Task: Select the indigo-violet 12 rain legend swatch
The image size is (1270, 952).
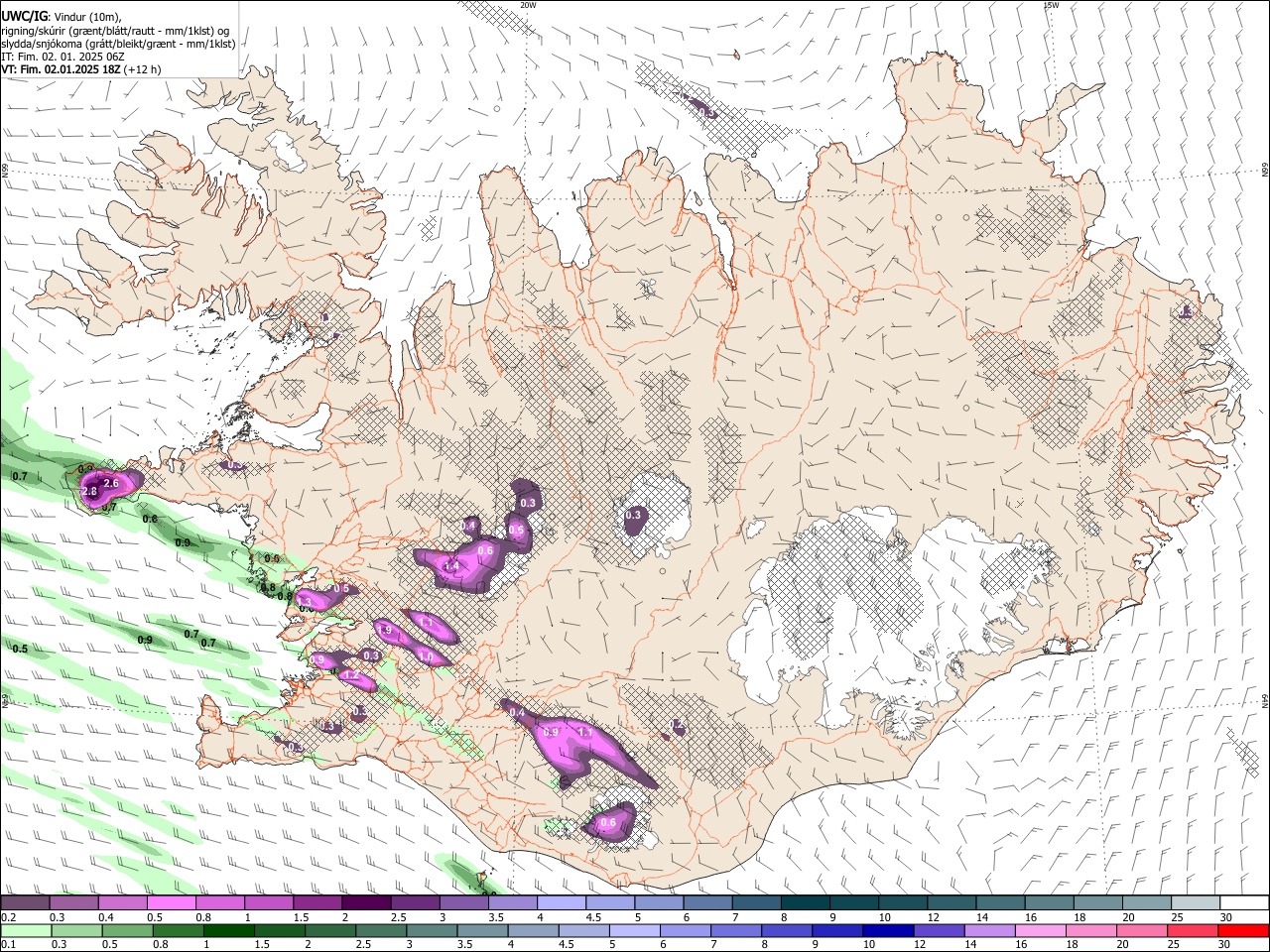Action: point(940,931)
